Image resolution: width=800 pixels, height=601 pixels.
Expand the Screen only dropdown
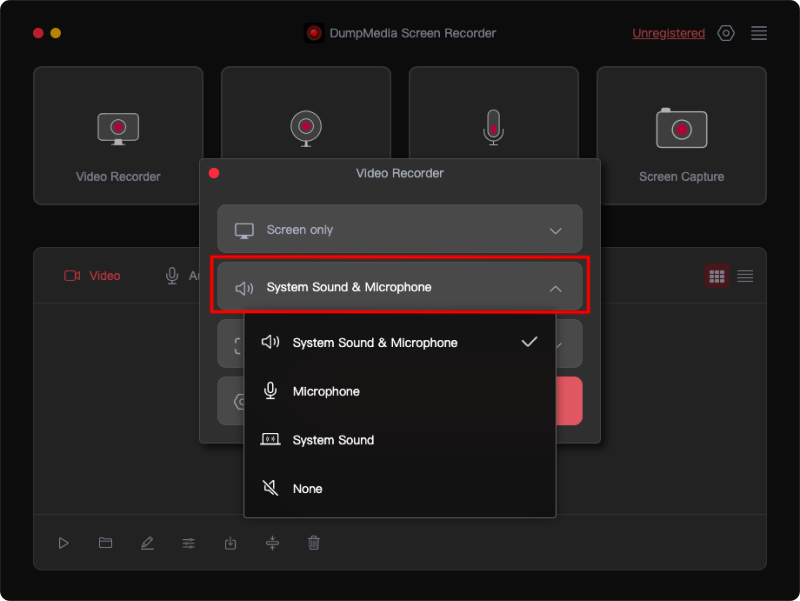(399, 229)
